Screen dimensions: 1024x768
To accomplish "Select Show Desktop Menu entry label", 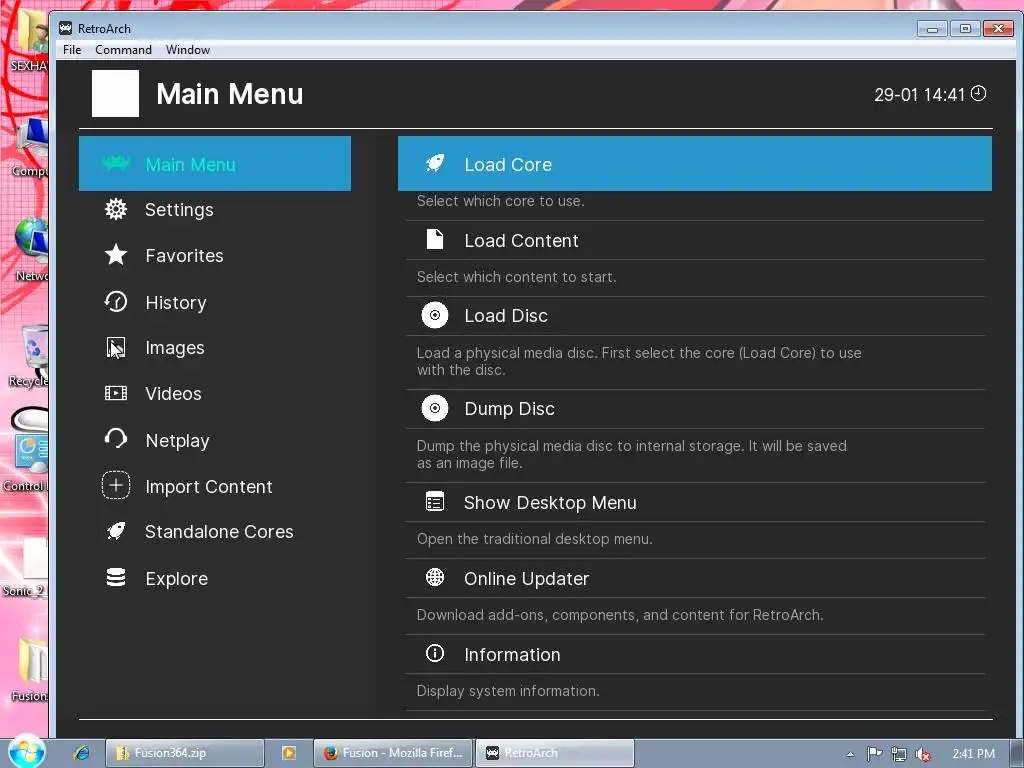I will tap(550, 503).
